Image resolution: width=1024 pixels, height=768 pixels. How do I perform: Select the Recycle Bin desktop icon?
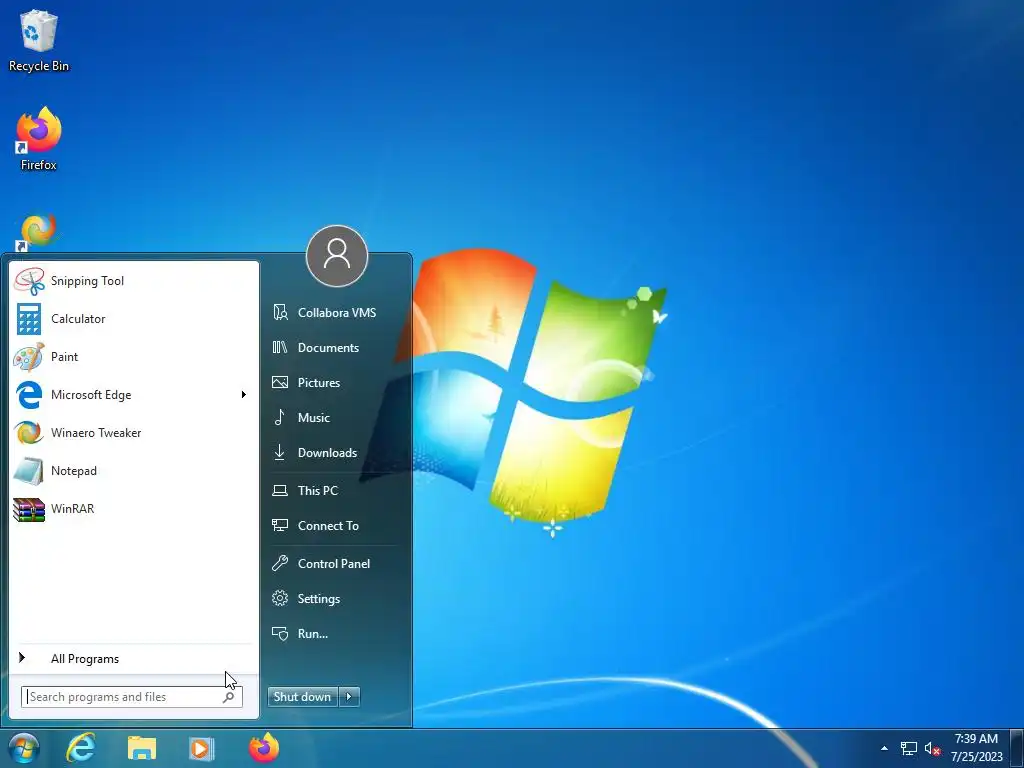tap(39, 40)
